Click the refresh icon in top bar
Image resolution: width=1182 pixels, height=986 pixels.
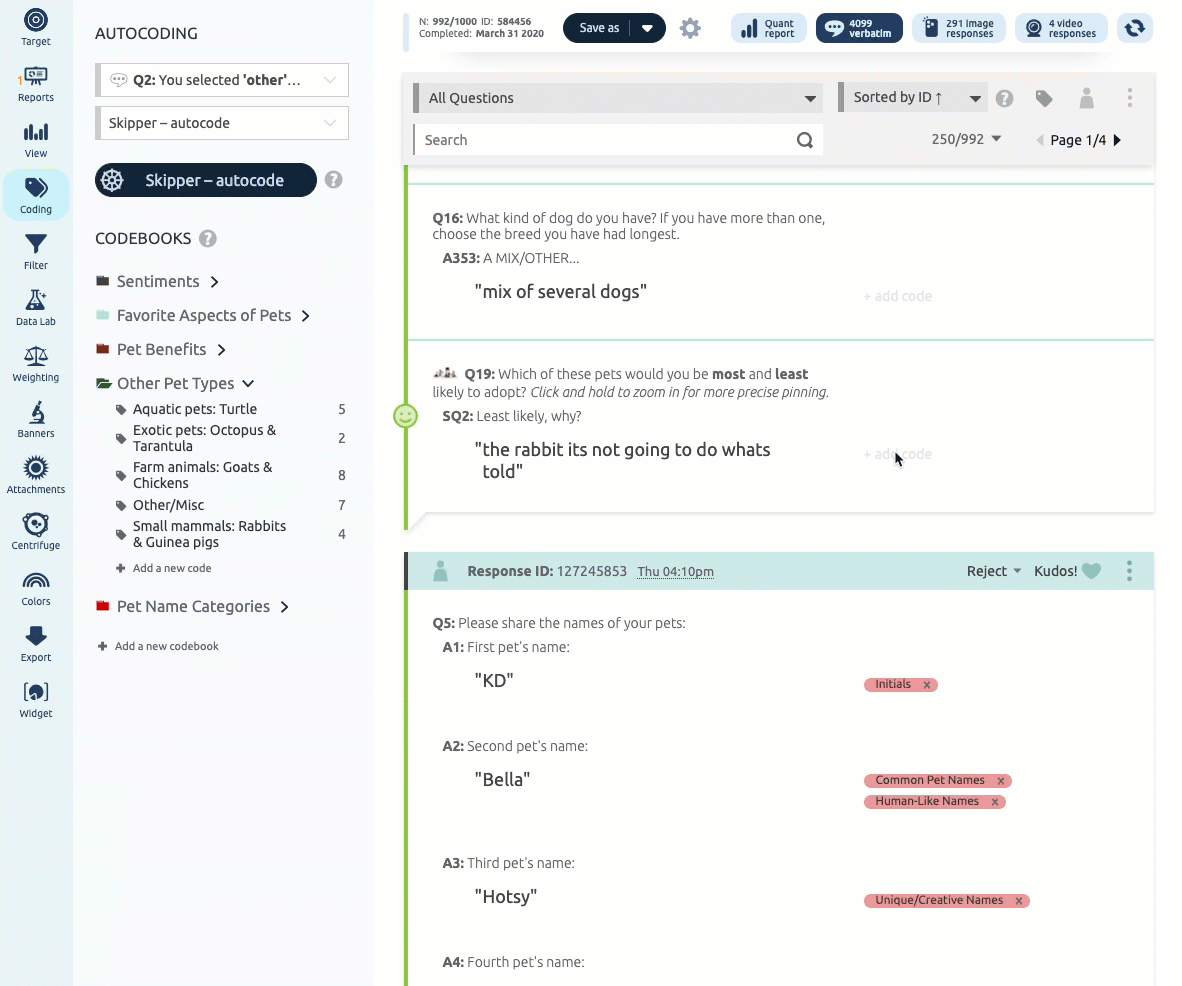tap(1135, 29)
